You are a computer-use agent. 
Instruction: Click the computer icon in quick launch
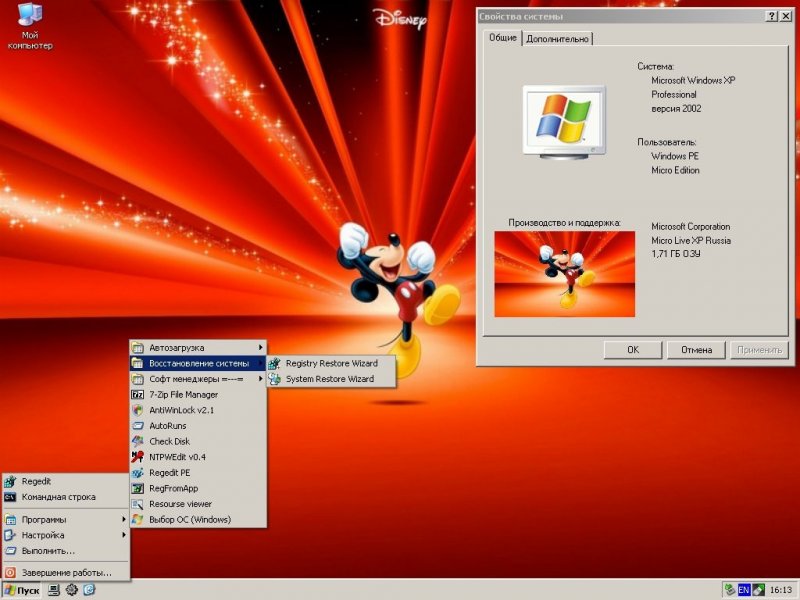point(54,590)
